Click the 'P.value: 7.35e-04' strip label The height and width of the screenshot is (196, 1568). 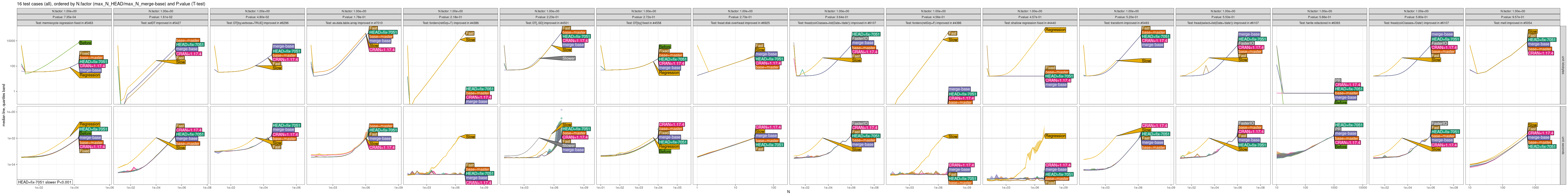coord(64,17)
